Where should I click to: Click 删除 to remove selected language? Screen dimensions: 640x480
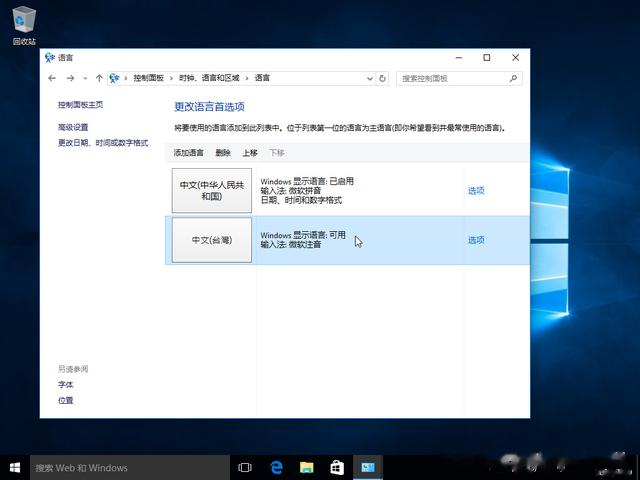click(x=223, y=153)
